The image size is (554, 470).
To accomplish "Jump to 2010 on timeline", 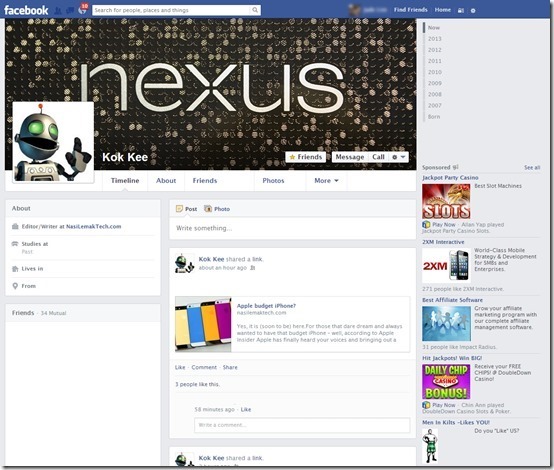I will [435, 72].
